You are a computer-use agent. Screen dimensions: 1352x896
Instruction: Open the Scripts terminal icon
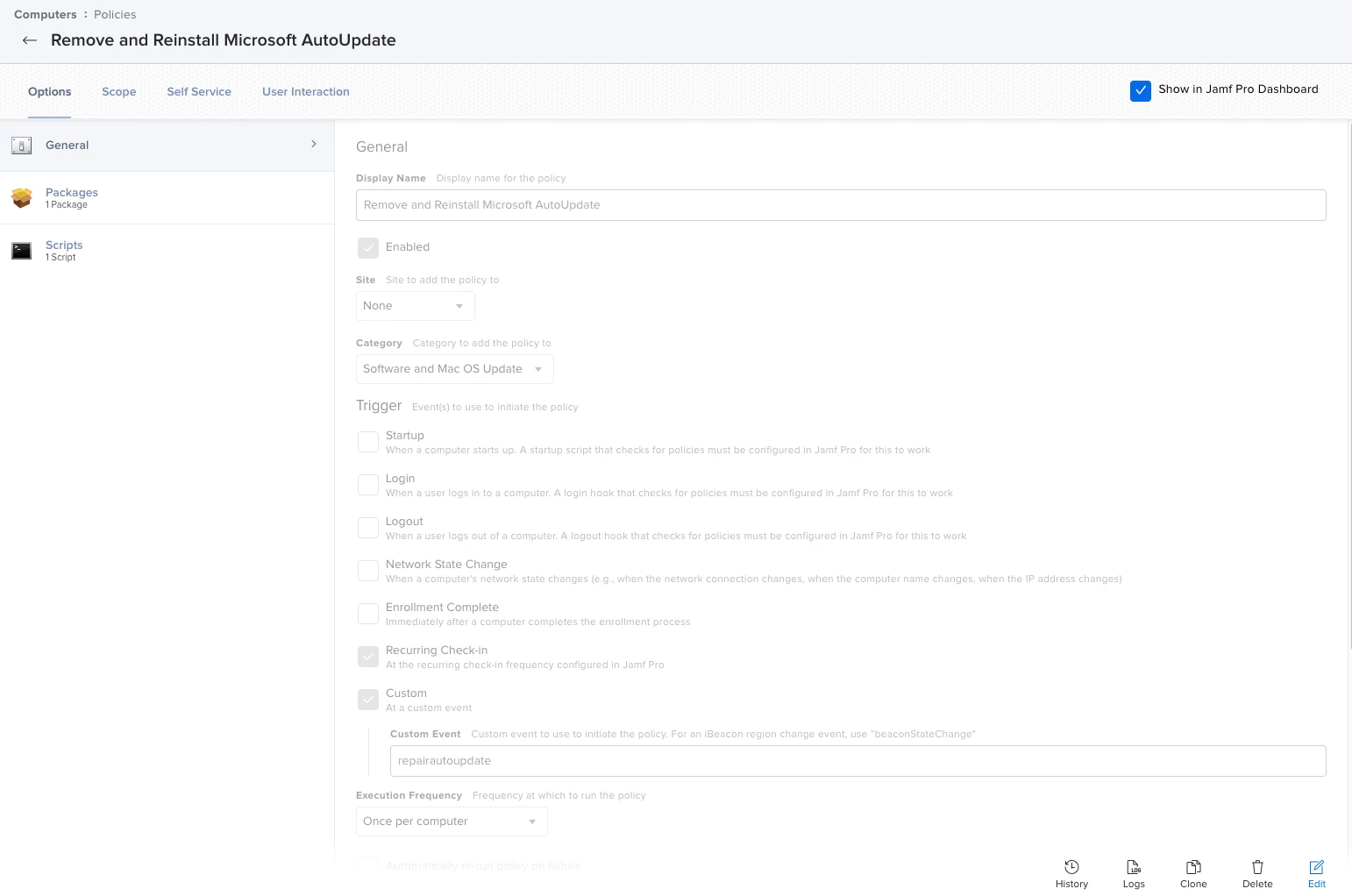click(x=22, y=251)
